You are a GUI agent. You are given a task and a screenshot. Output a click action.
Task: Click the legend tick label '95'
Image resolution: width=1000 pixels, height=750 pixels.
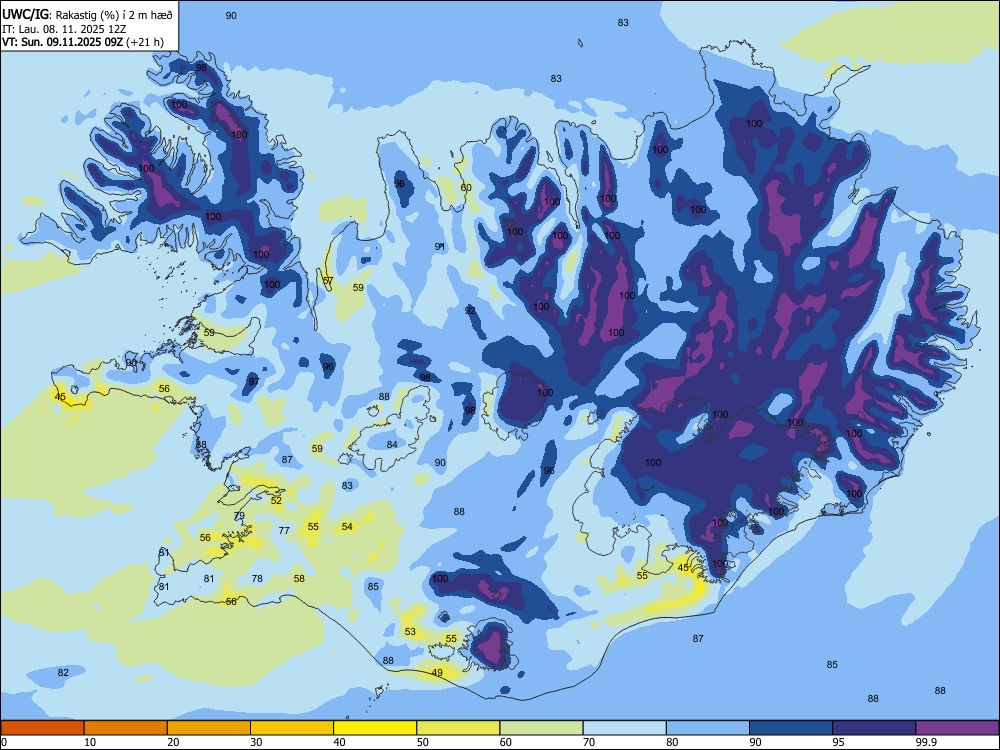click(838, 742)
